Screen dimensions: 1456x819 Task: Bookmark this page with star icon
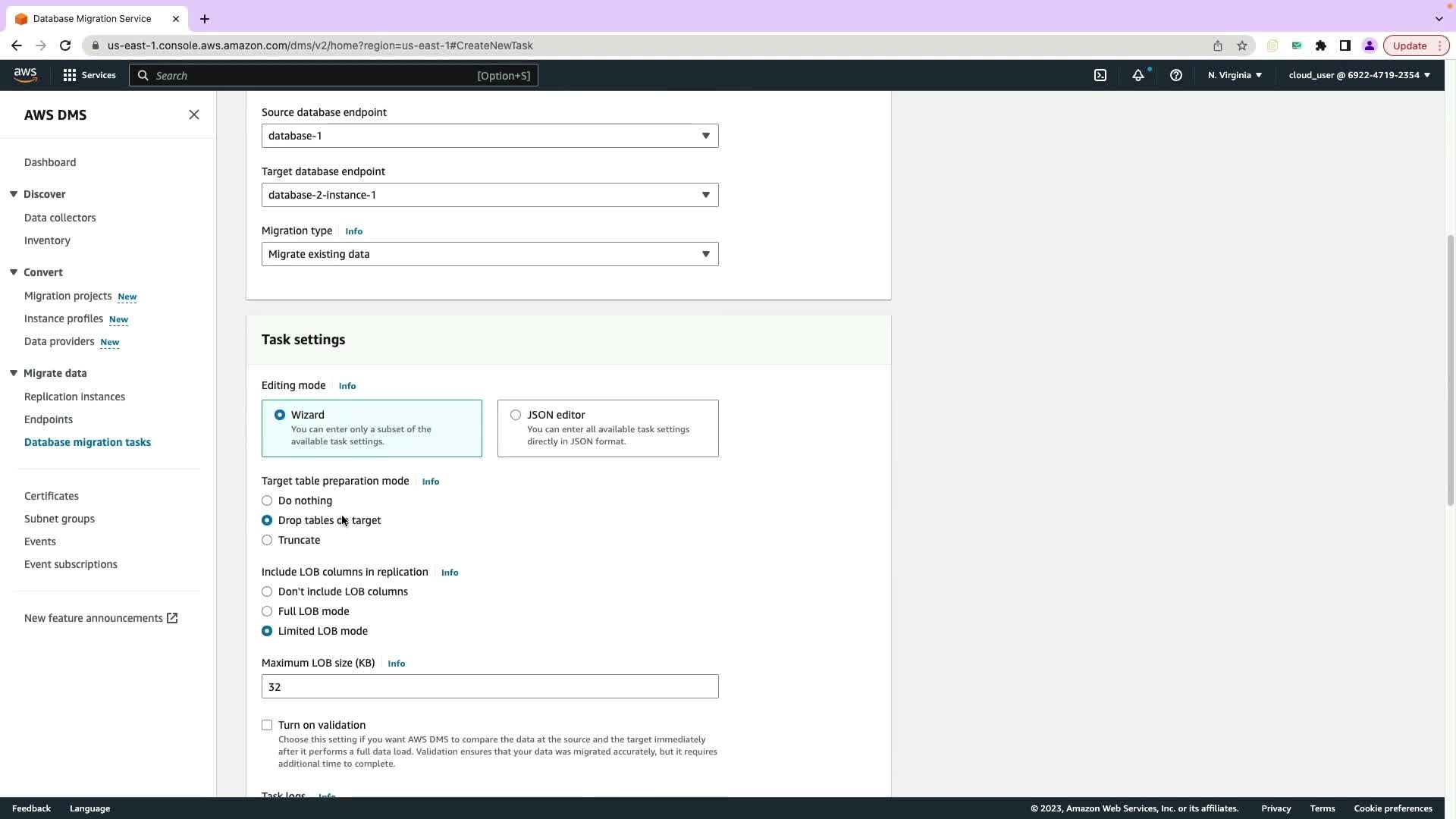[x=1242, y=45]
